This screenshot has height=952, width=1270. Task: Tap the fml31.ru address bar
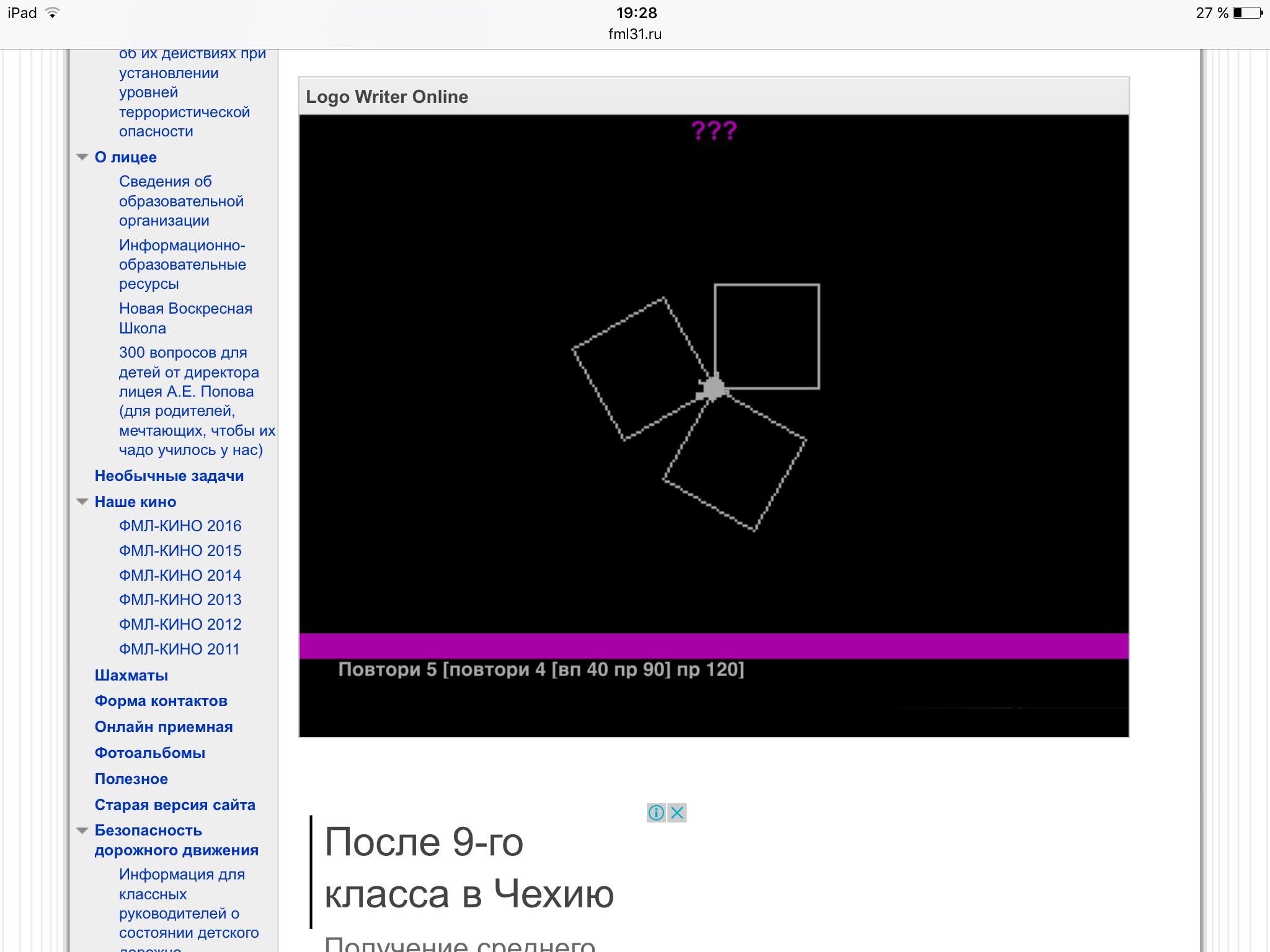point(634,34)
